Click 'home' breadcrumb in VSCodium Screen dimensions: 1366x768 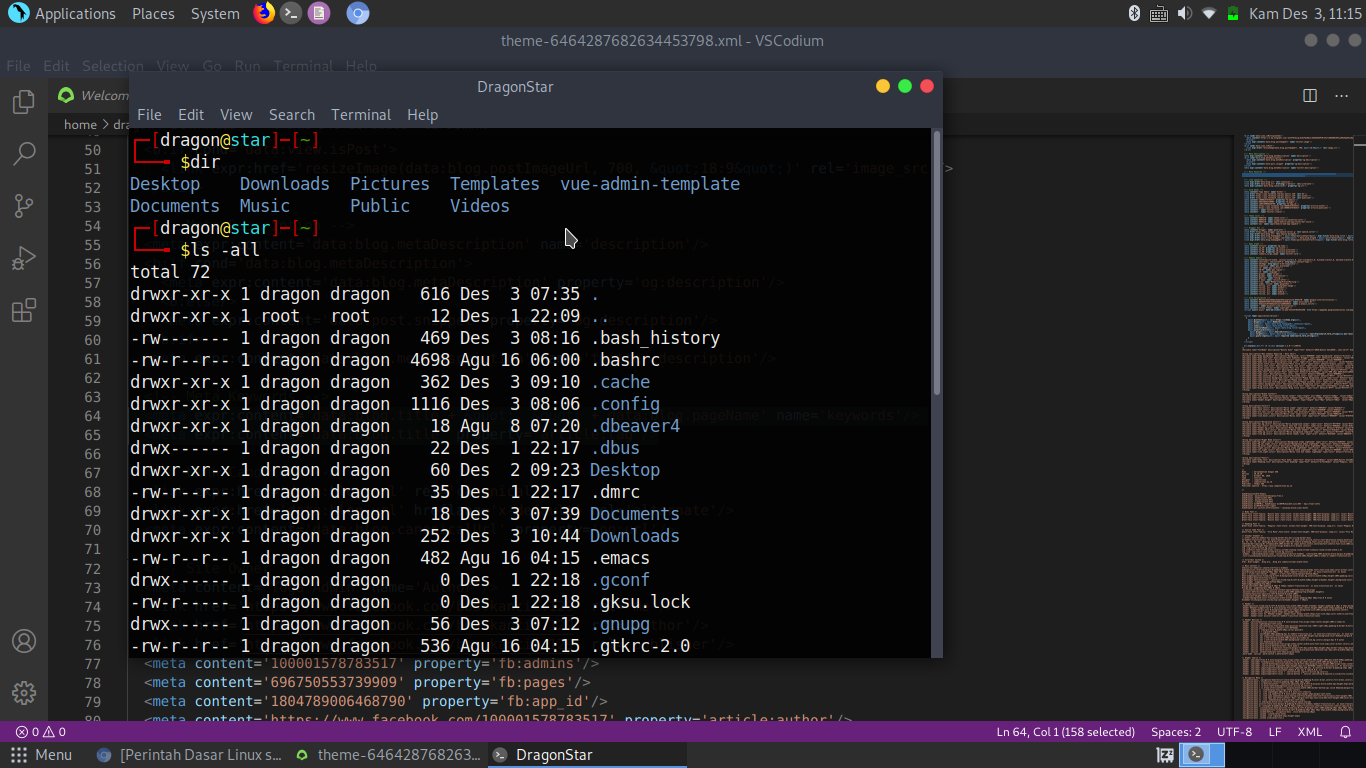tap(80, 125)
